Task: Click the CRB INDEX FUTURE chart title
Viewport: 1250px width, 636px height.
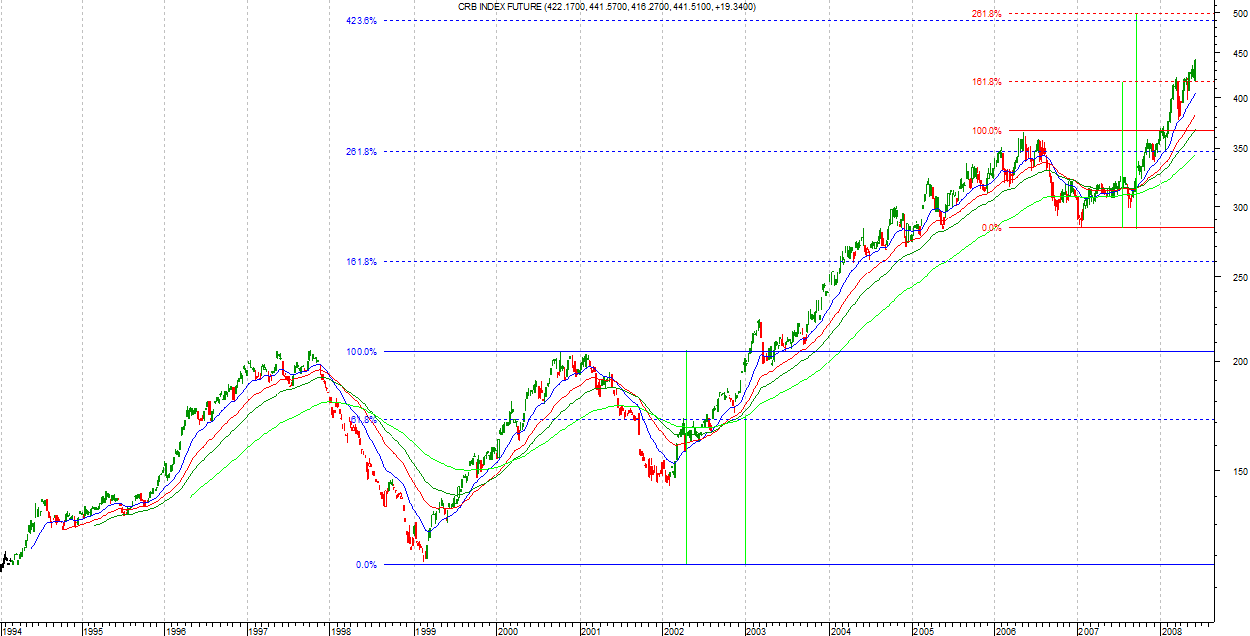Action: point(607,7)
